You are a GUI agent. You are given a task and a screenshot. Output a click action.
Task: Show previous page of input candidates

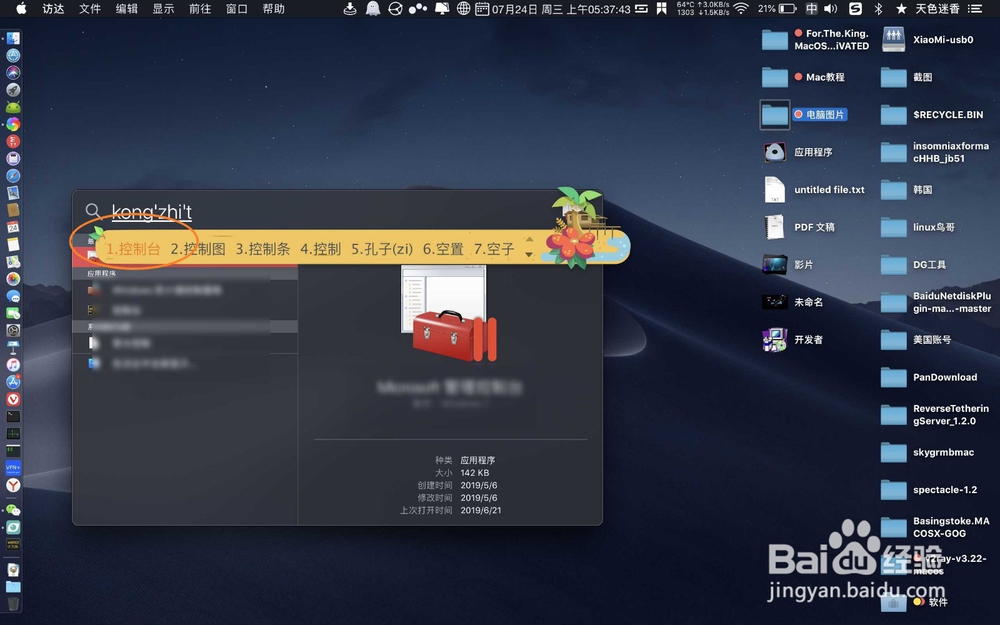(529, 240)
